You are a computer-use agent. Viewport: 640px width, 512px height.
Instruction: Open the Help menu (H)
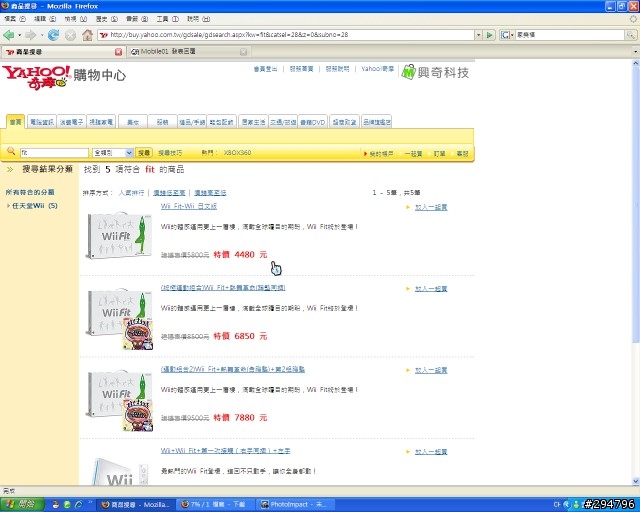(198, 19)
